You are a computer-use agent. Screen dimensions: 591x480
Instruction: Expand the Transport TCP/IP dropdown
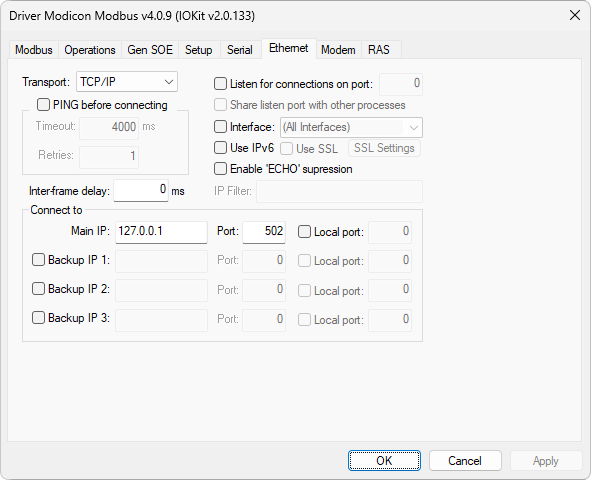click(x=127, y=82)
